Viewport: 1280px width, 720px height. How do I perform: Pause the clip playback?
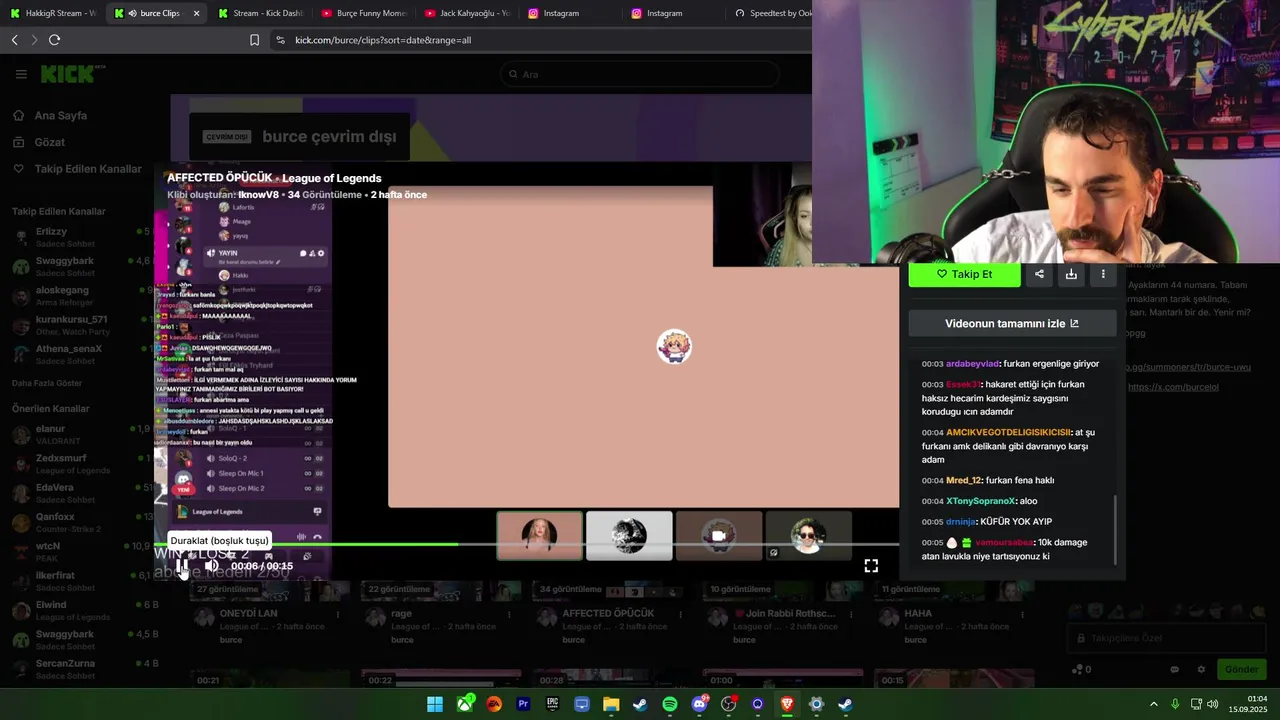(182, 566)
